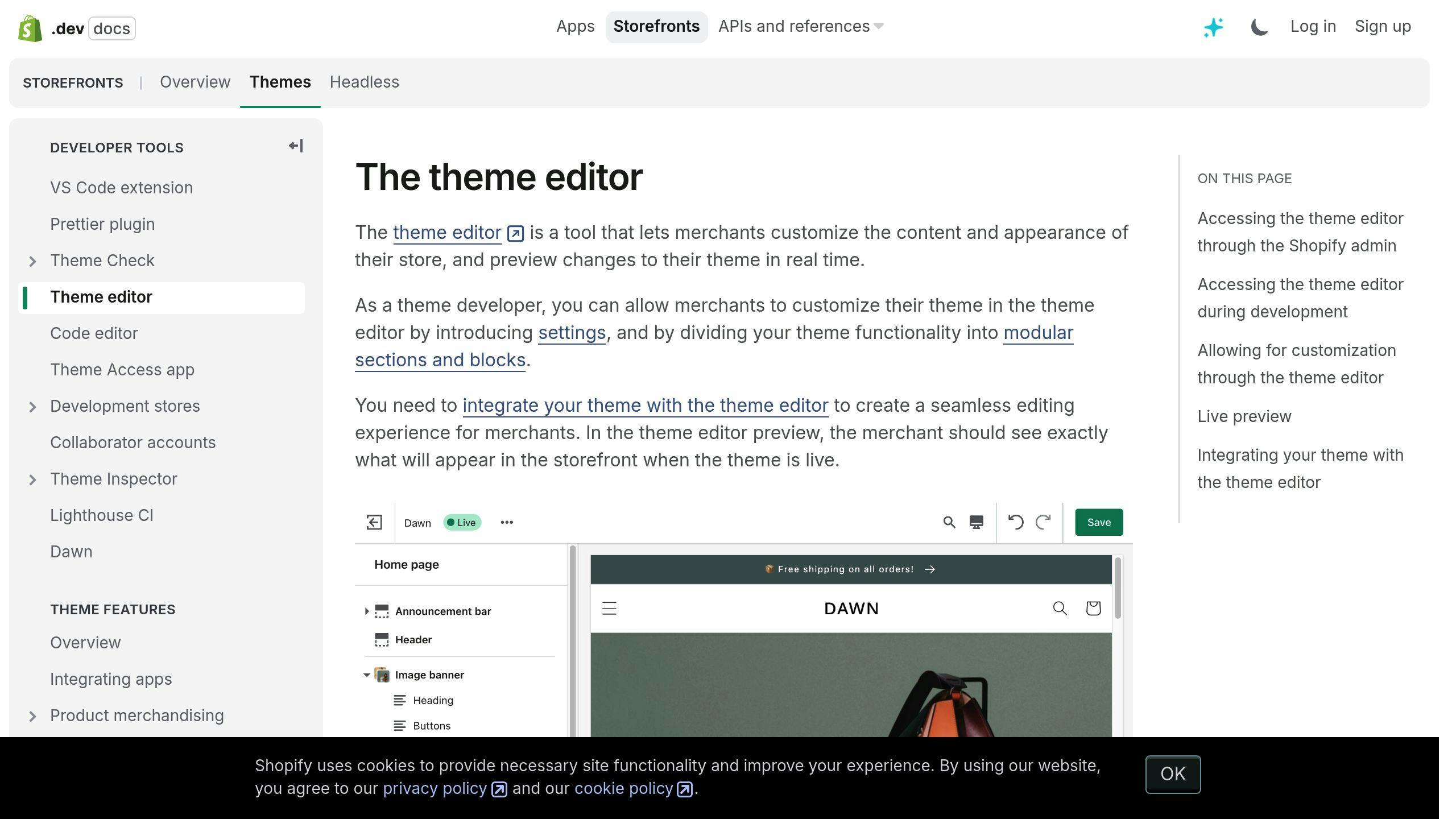Expand Announcement bar tree arrow

coord(367,611)
